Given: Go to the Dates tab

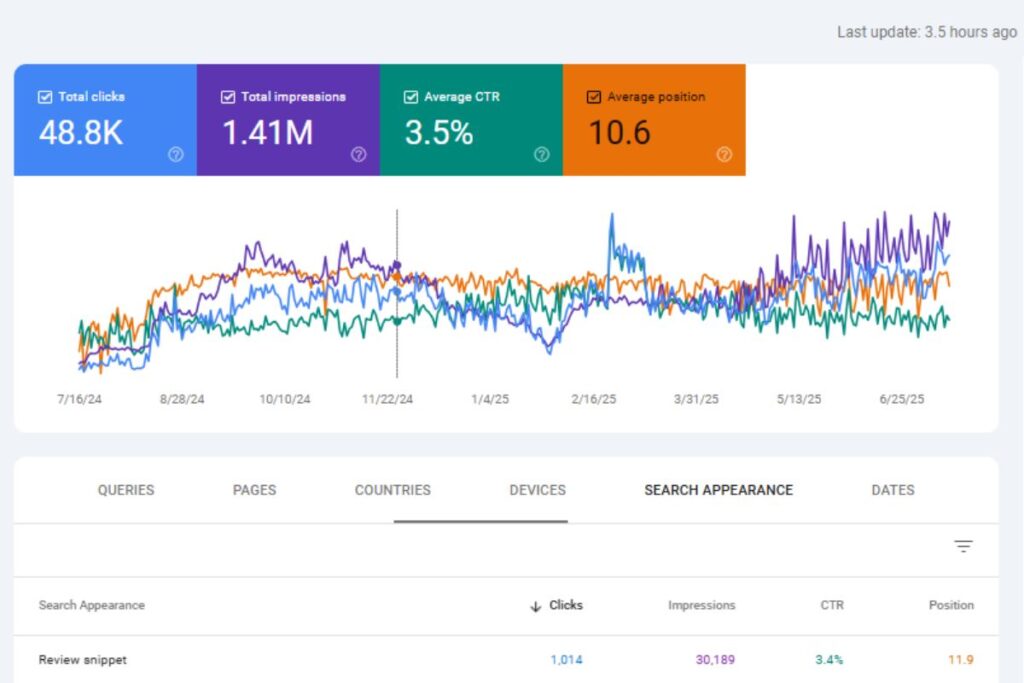Looking at the screenshot, I should (892, 490).
